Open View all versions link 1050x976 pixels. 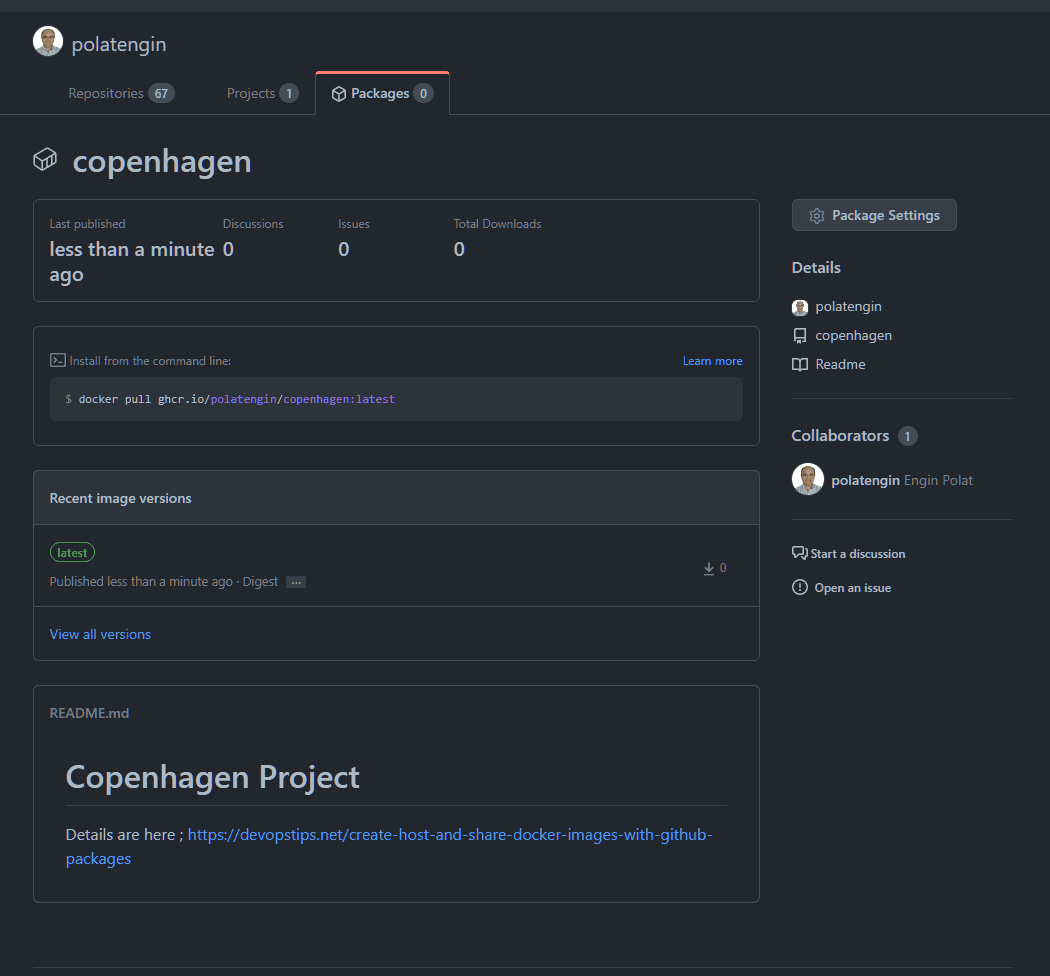click(x=100, y=634)
